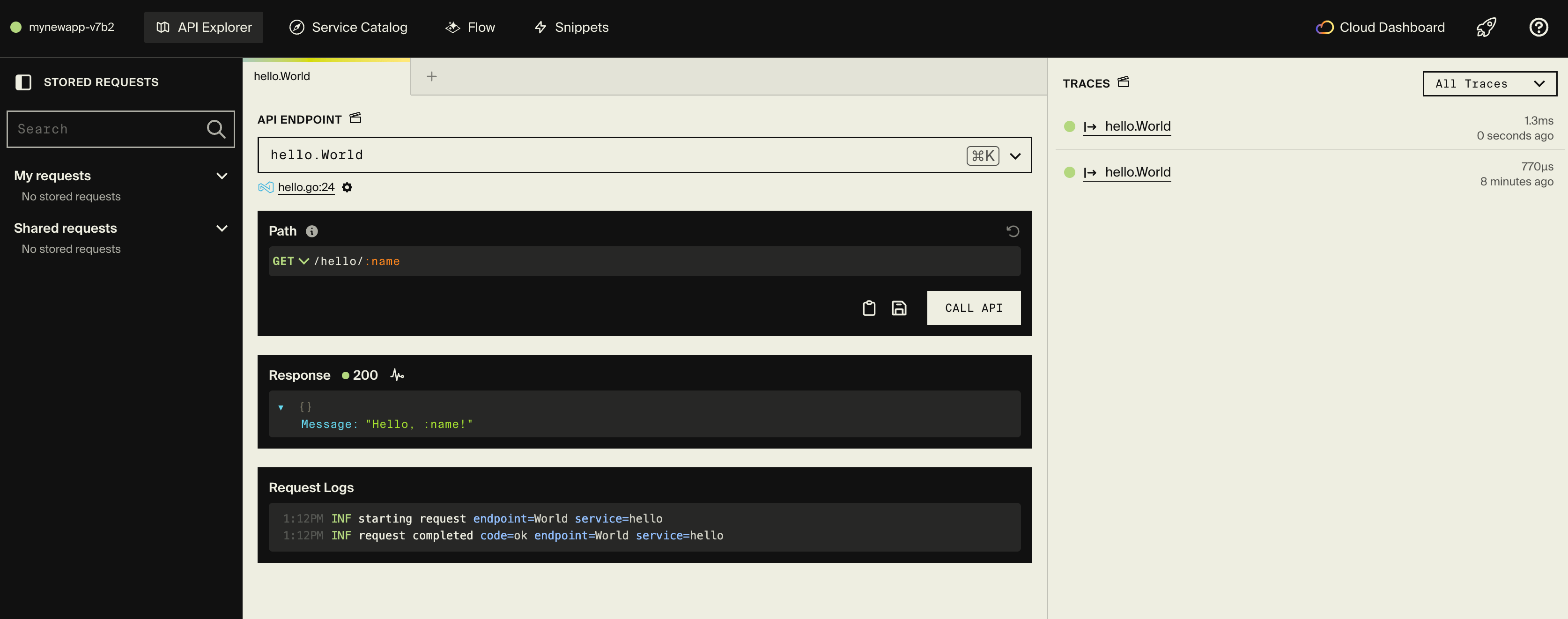View response trace via pulse icon
This screenshot has width=1568, height=619.
(x=398, y=375)
